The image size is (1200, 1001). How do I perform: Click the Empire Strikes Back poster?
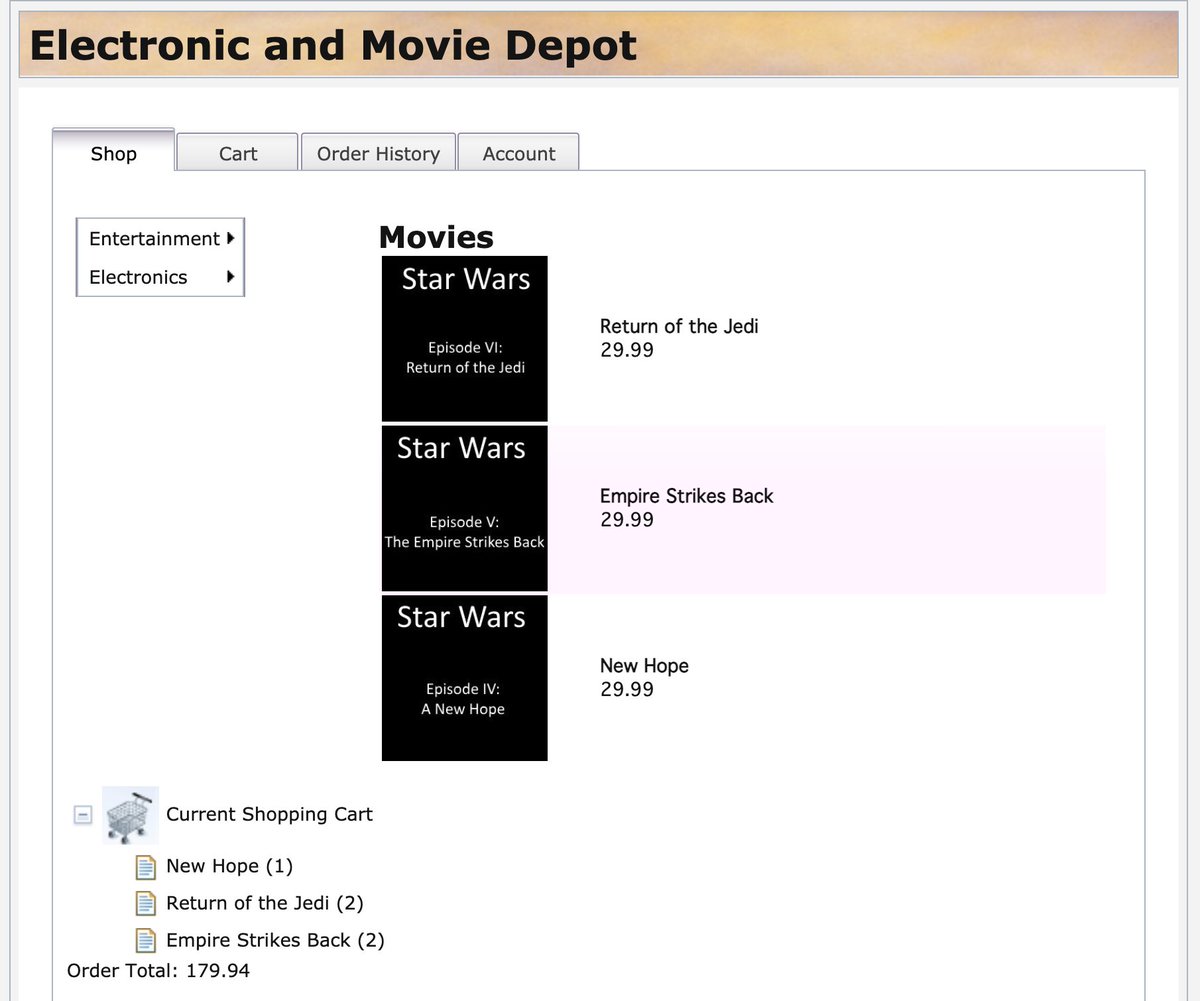[x=465, y=509]
